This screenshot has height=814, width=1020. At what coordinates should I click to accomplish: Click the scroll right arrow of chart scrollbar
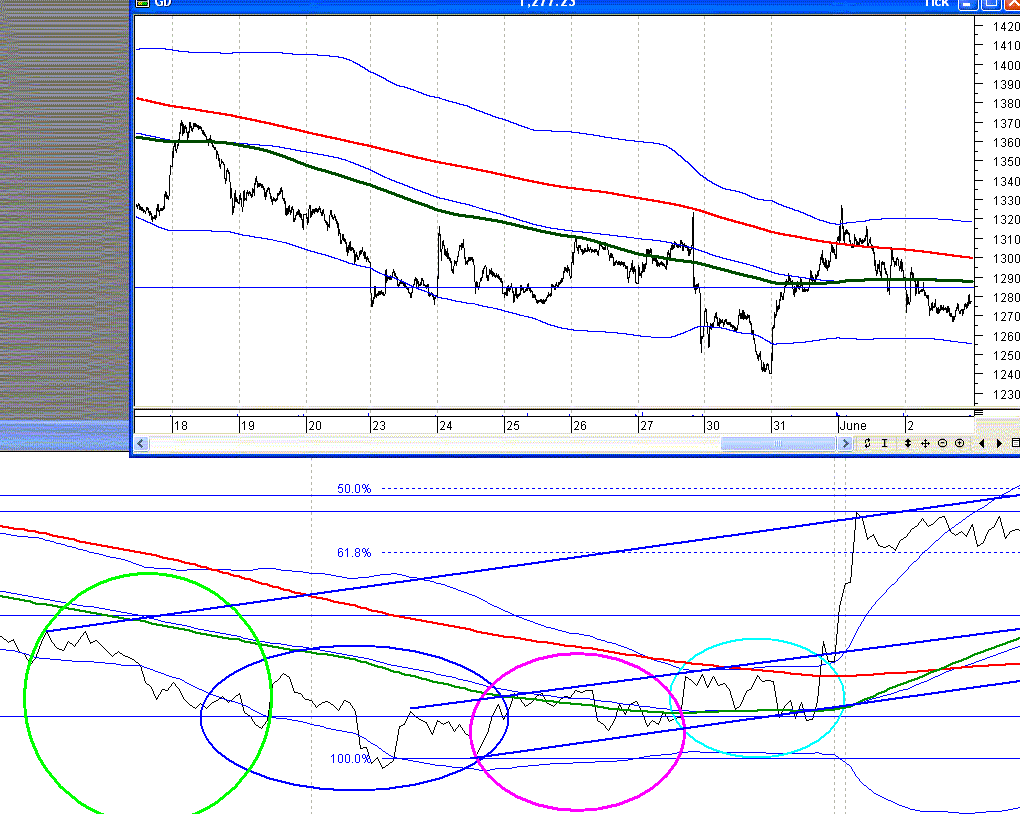pyautogui.click(x=844, y=444)
